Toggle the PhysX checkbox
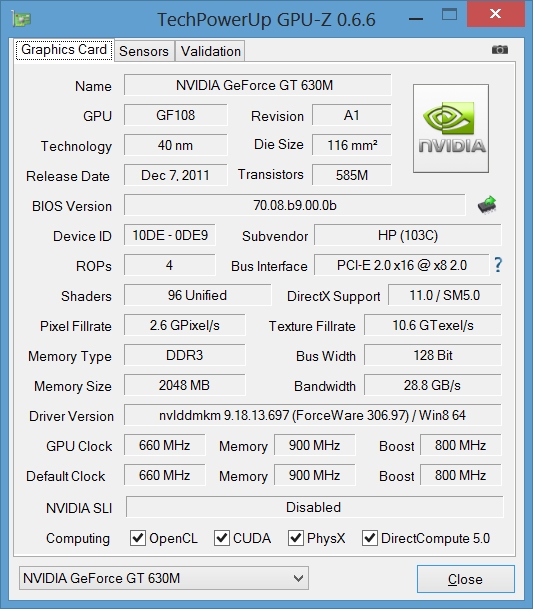This screenshot has width=533, height=609. (296, 538)
